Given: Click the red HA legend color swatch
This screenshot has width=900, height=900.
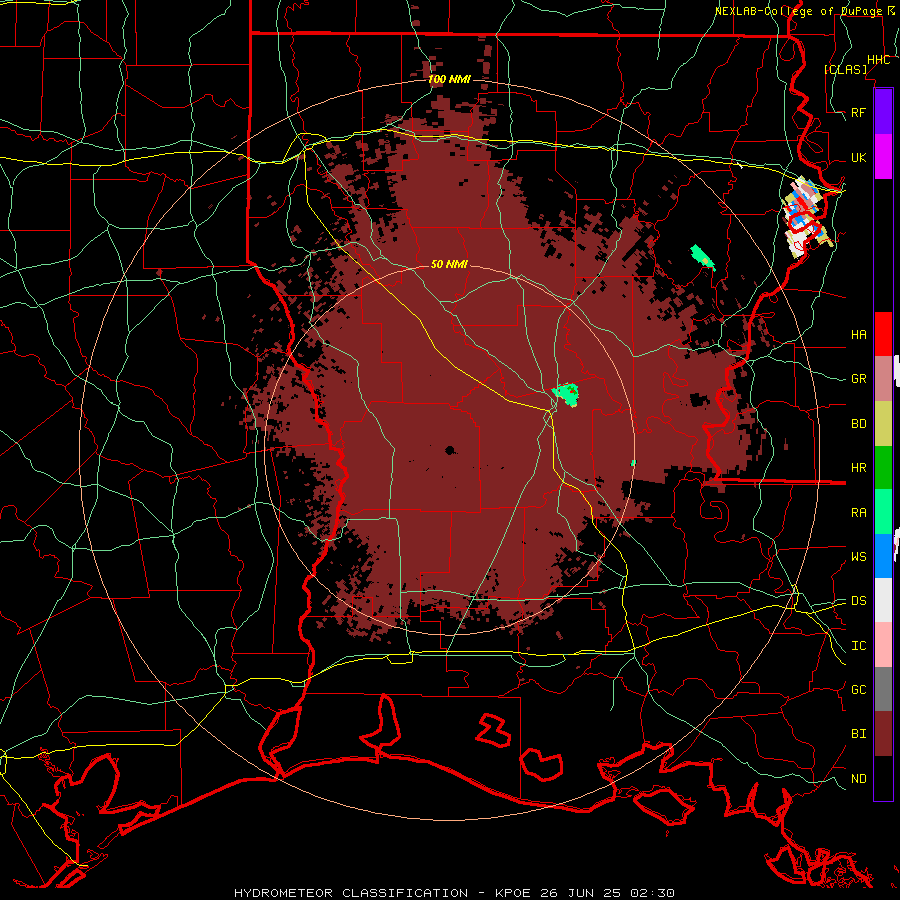Looking at the screenshot, I should [883, 334].
